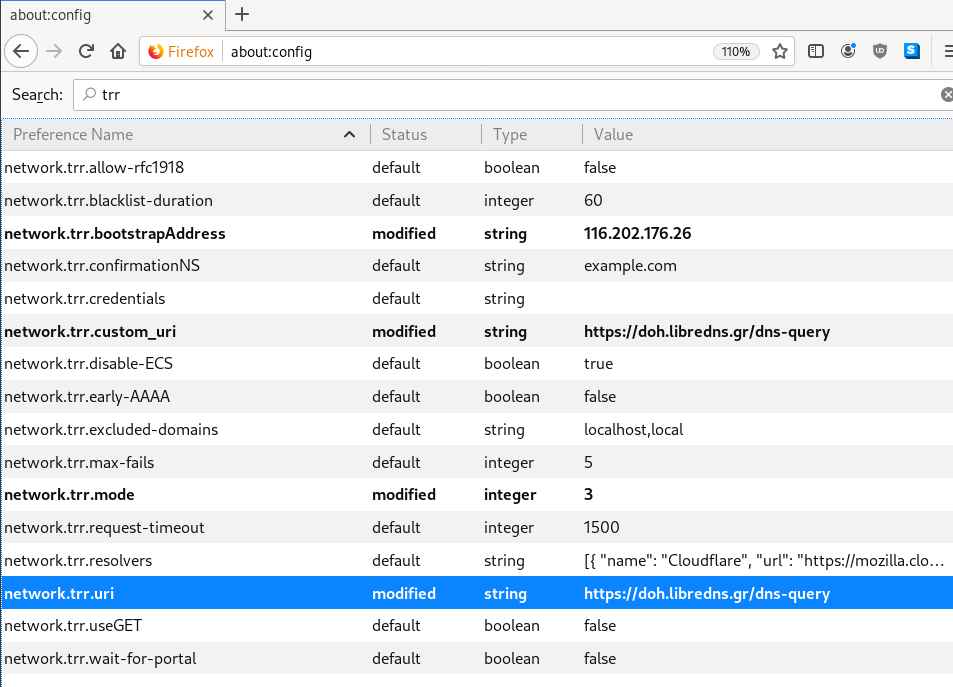Clear the trr search query
This screenshot has width=953, height=687.
pyautogui.click(x=946, y=94)
